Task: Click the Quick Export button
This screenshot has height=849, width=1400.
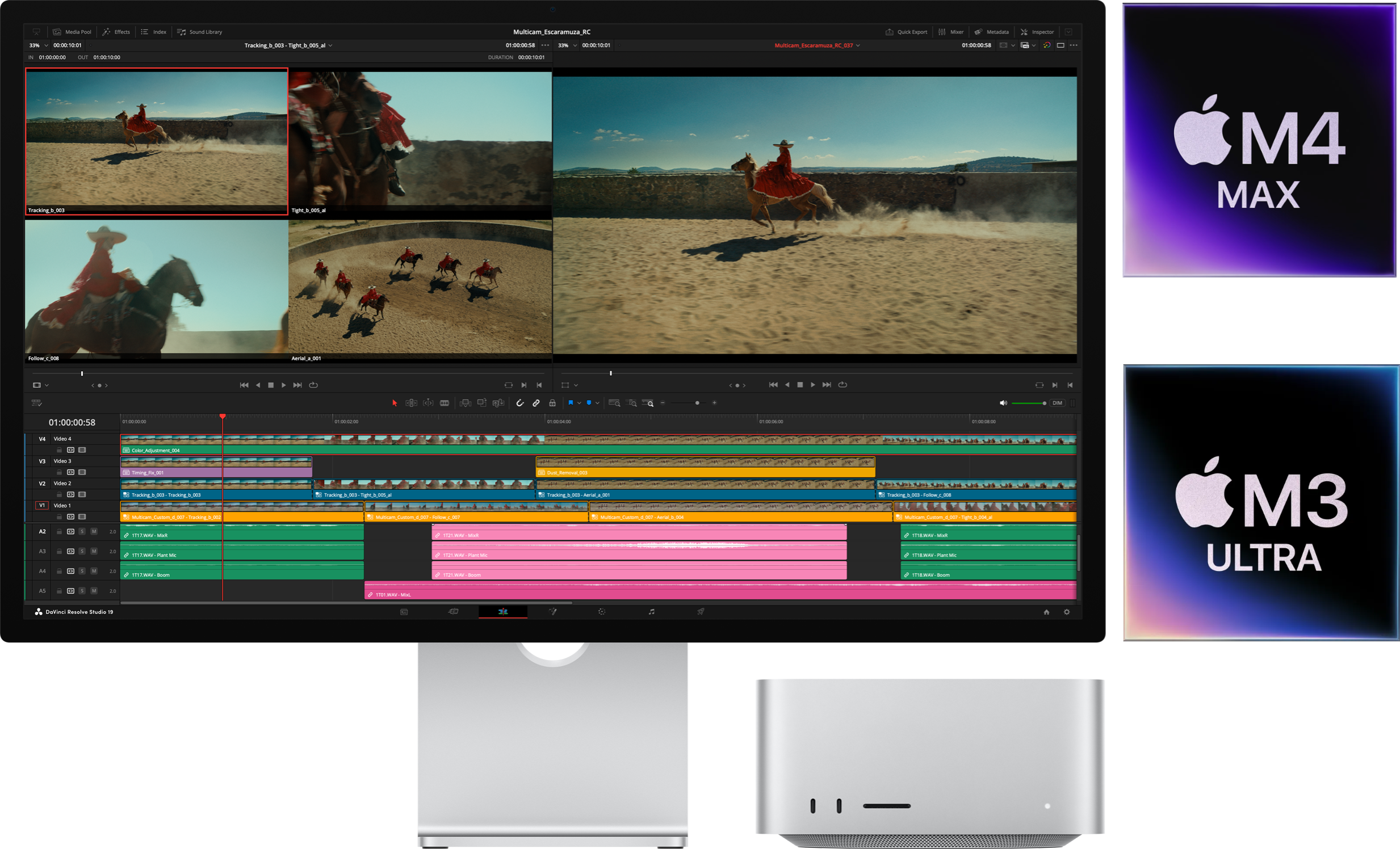Action: 906,32
